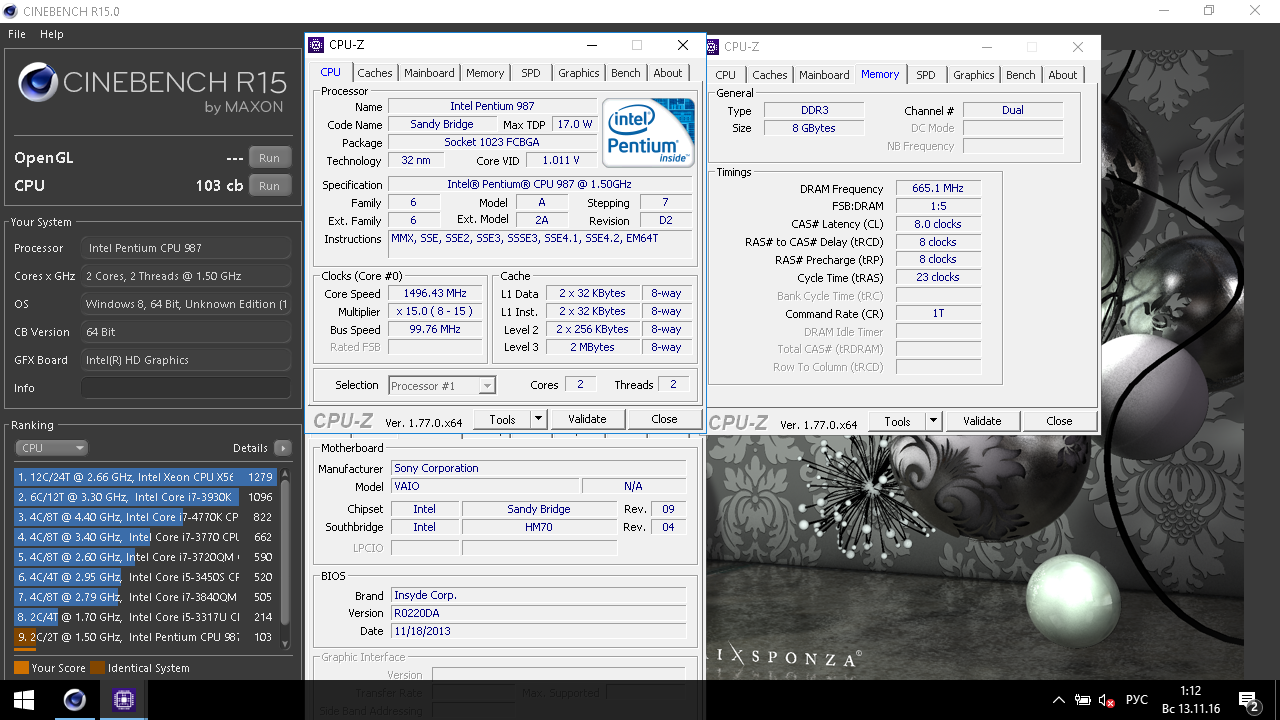The height and width of the screenshot is (720, 1280).
Task: Click the ranking Details arrow button
Action: pos(283,448)
